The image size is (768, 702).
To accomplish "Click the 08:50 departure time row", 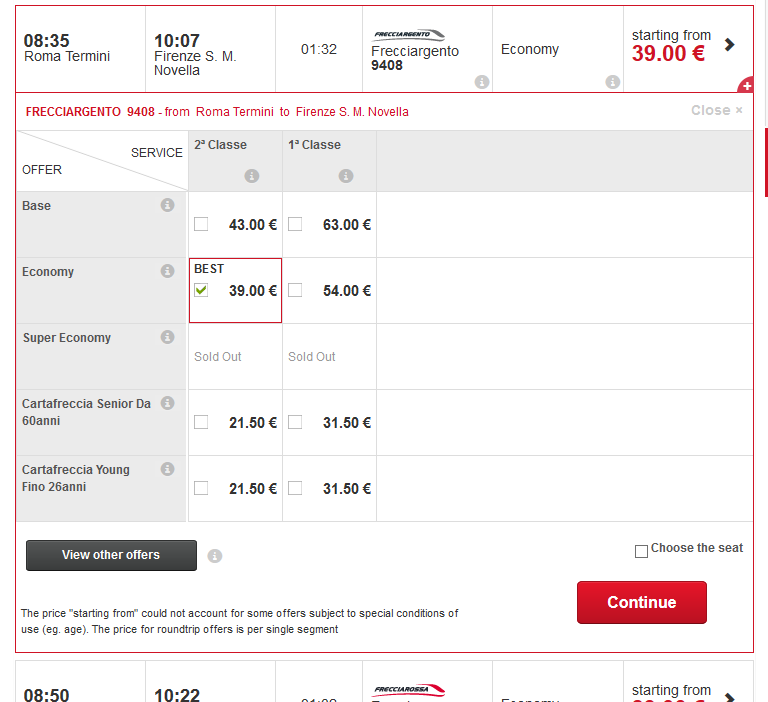I will click(x=47, y=695).
